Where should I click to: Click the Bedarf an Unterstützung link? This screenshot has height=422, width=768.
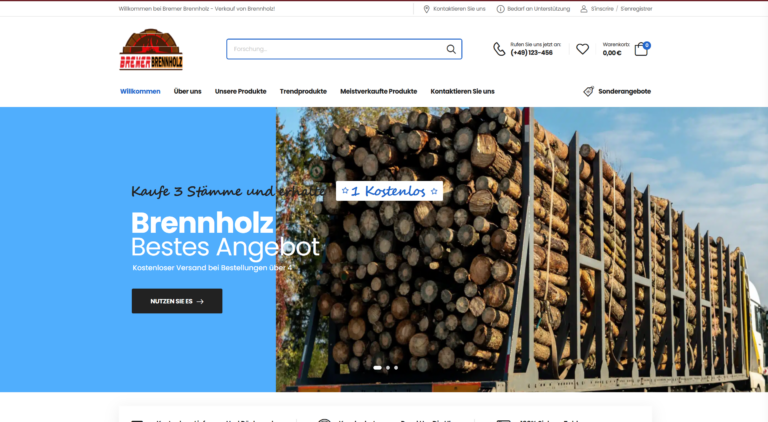(539, 8)
